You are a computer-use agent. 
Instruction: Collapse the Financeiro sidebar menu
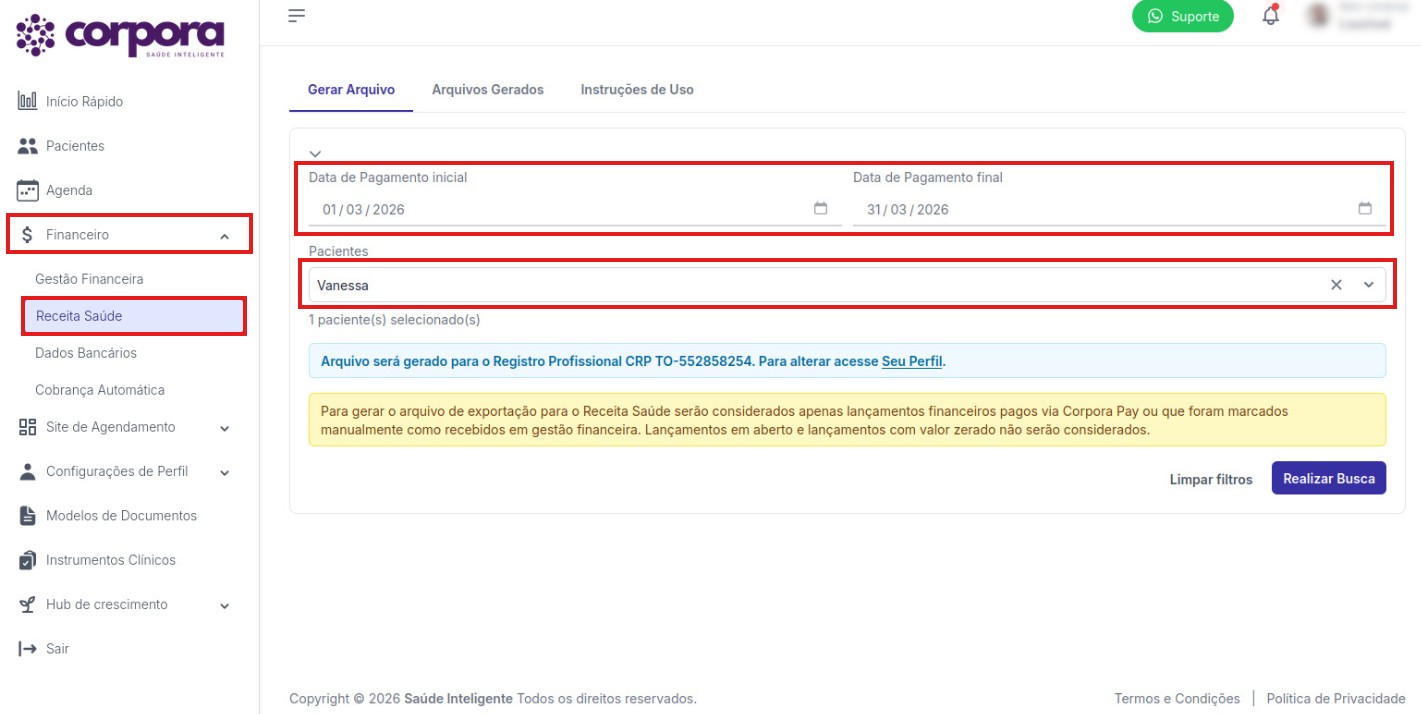click(224, 236)
